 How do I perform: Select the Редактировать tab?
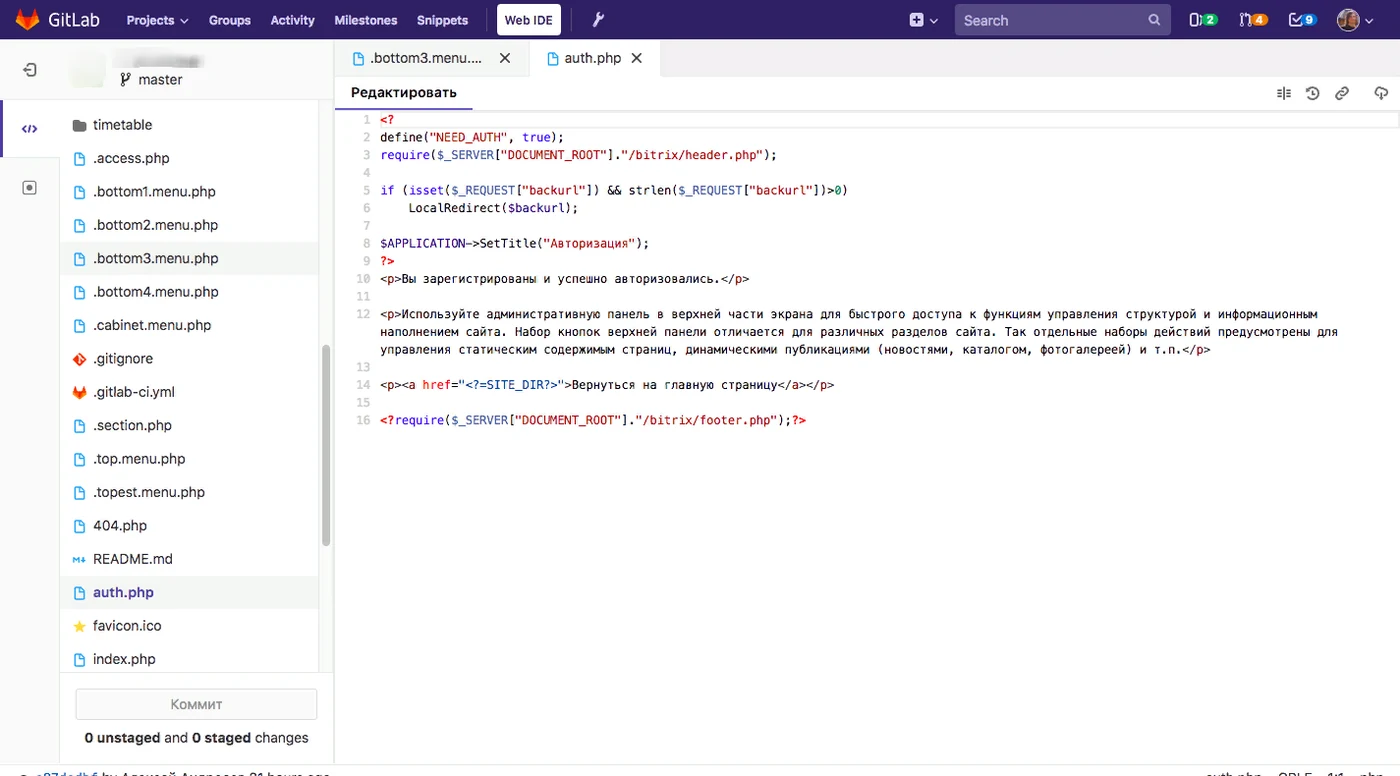click(x=403, y=93)
